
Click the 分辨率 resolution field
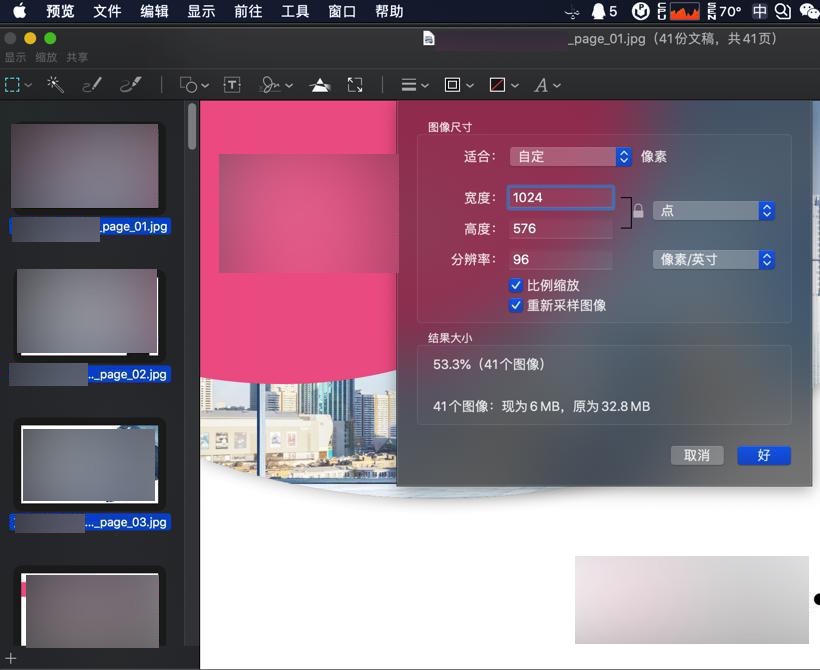(560, 259)
